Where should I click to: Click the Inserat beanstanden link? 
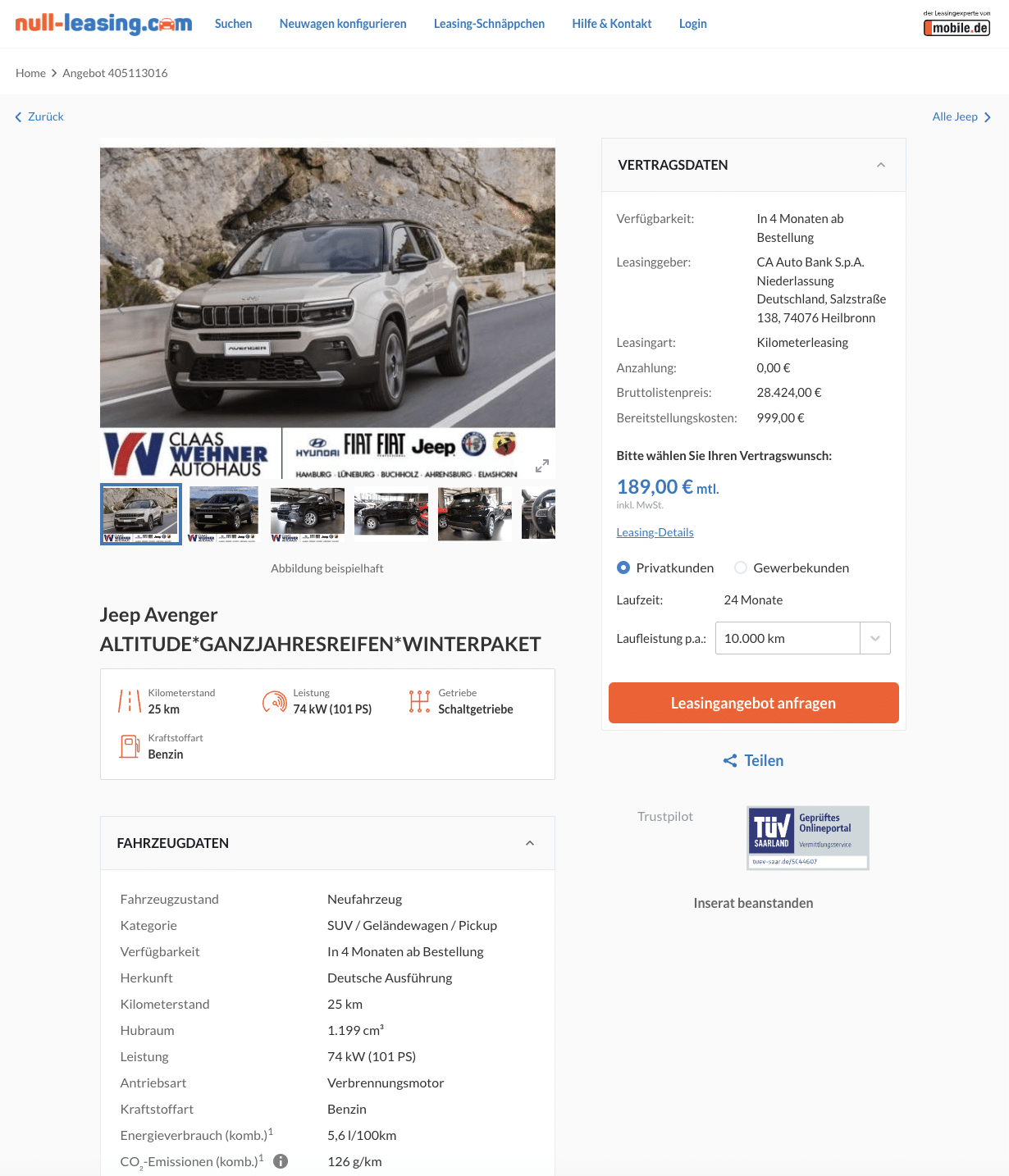click(x=754, y=903)
